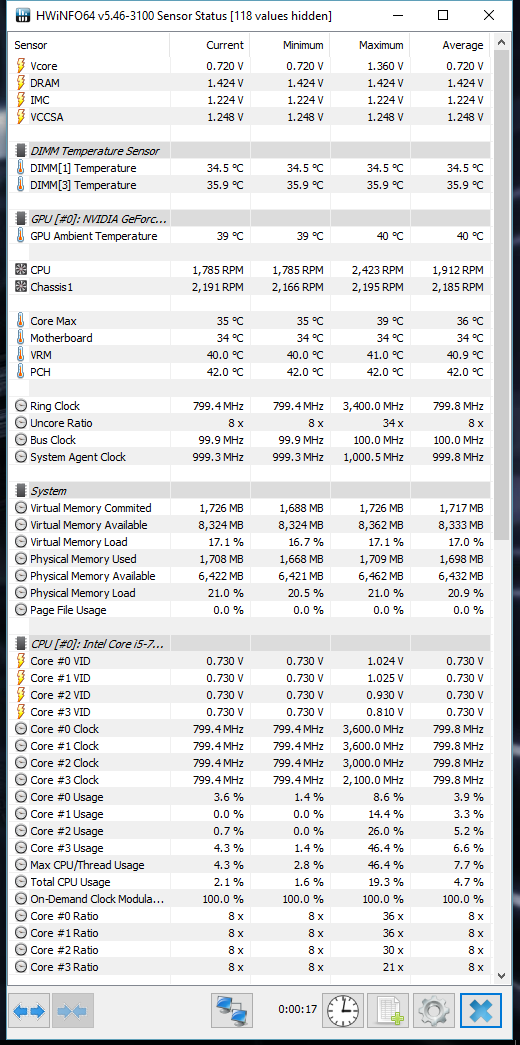Select the Chassis1 fan RPM row
This screenshot has width=520, height=1045.
click(249, 287)
